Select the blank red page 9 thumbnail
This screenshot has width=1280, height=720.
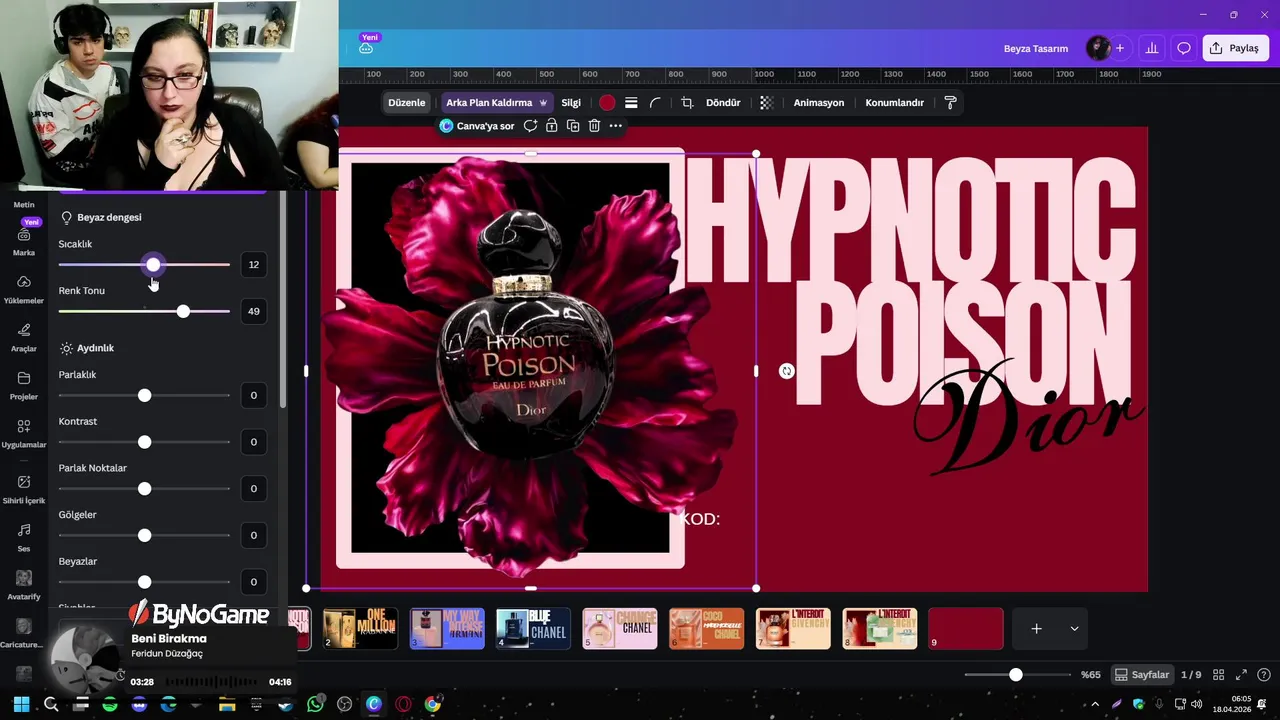tap(966, 629)
